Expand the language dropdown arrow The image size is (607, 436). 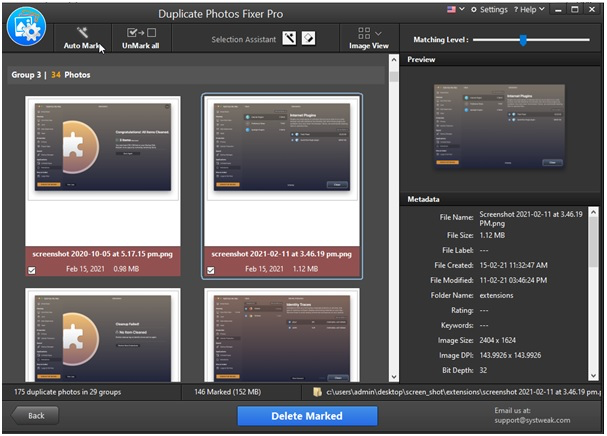462,9
